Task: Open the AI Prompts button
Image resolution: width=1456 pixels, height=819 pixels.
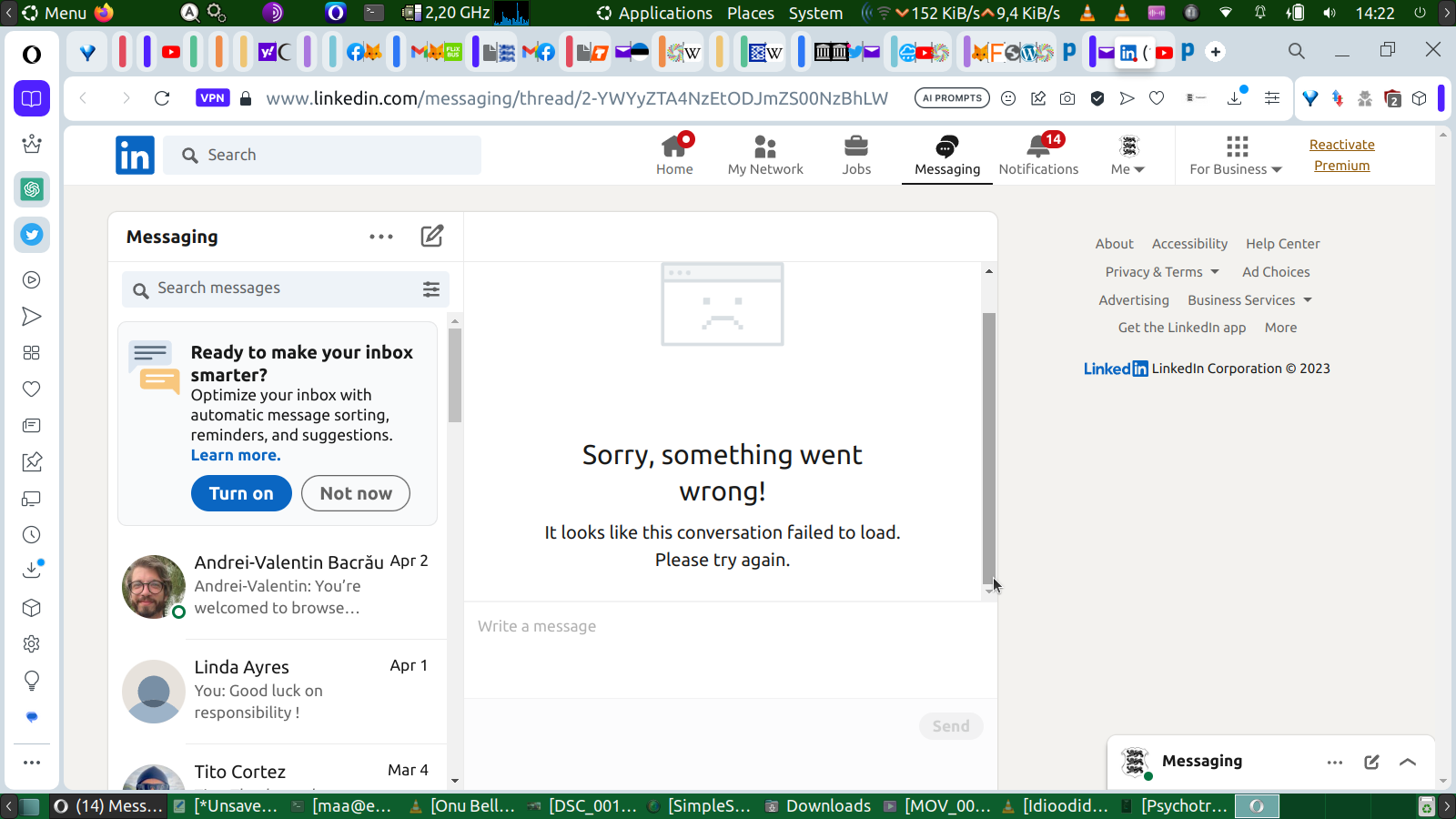Action: (x=952, y=98)
